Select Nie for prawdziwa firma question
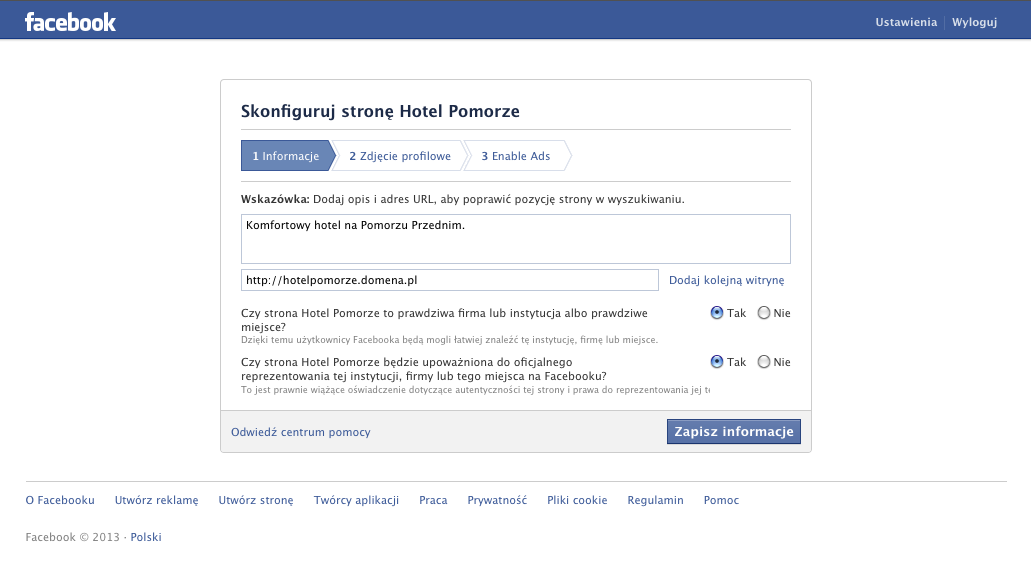 tap(763, 313)
